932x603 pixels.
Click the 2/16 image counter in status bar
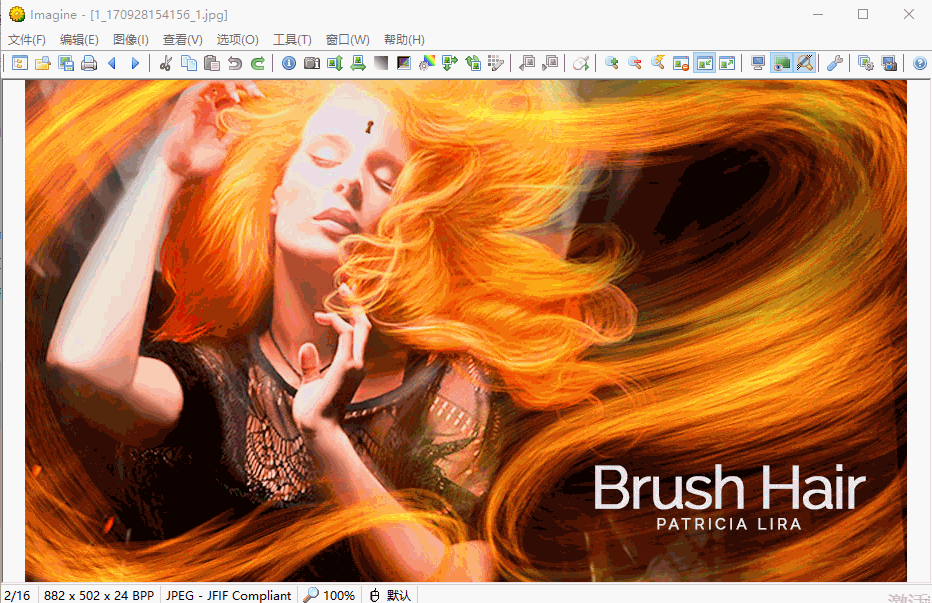coord(17,595)
